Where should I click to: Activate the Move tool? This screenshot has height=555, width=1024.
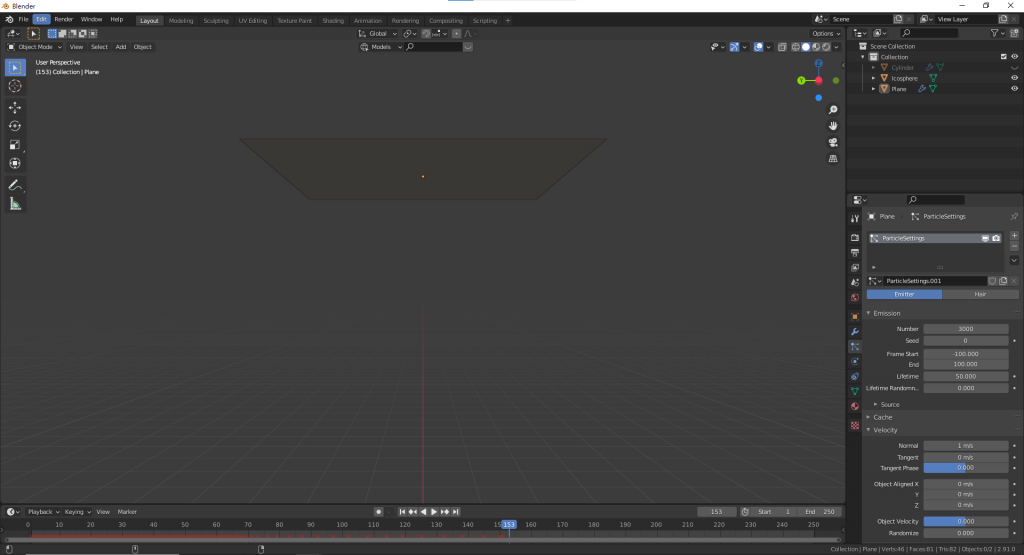point(15,108)
